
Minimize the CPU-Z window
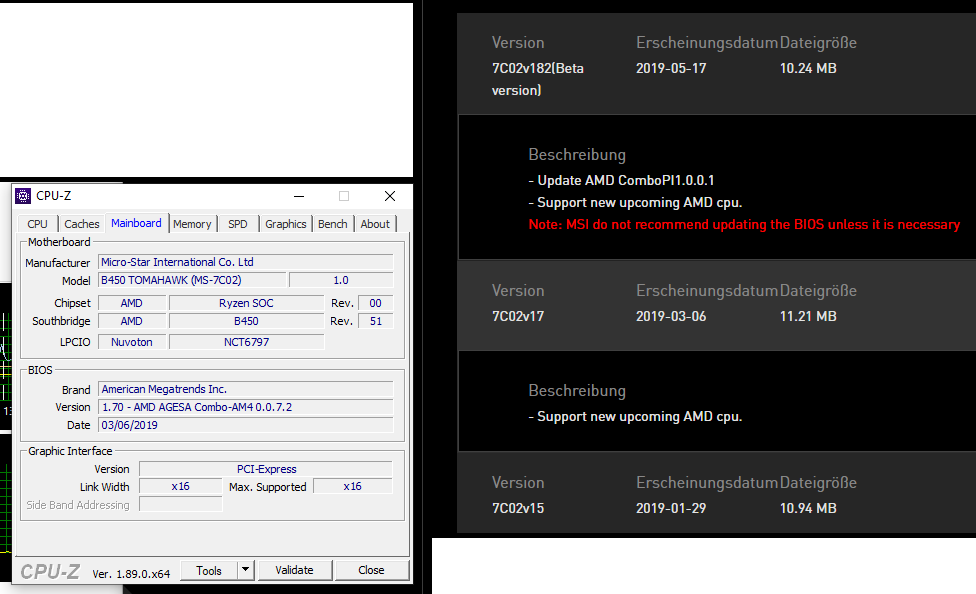(x=299, y=196)
